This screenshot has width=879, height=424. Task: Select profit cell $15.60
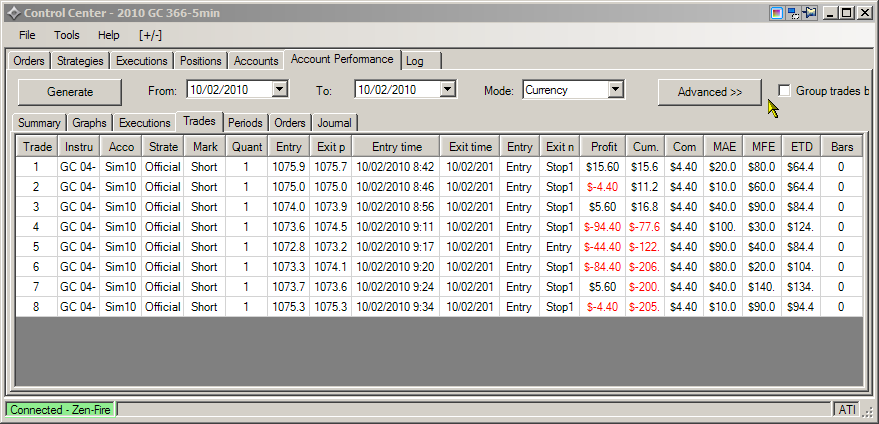click(x=603, y=167)
